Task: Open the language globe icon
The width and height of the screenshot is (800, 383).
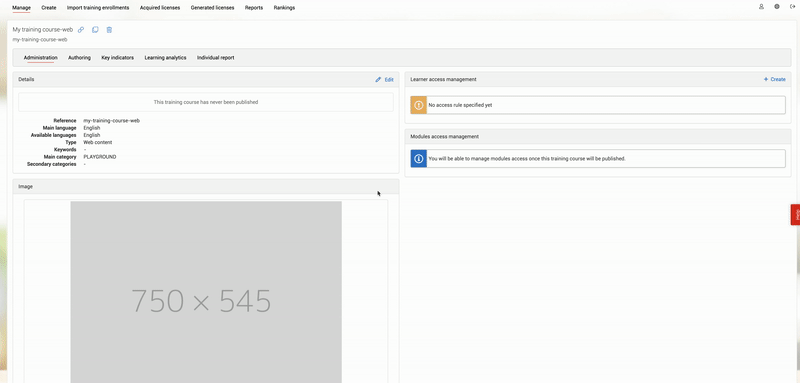Action: coord(777,7)
